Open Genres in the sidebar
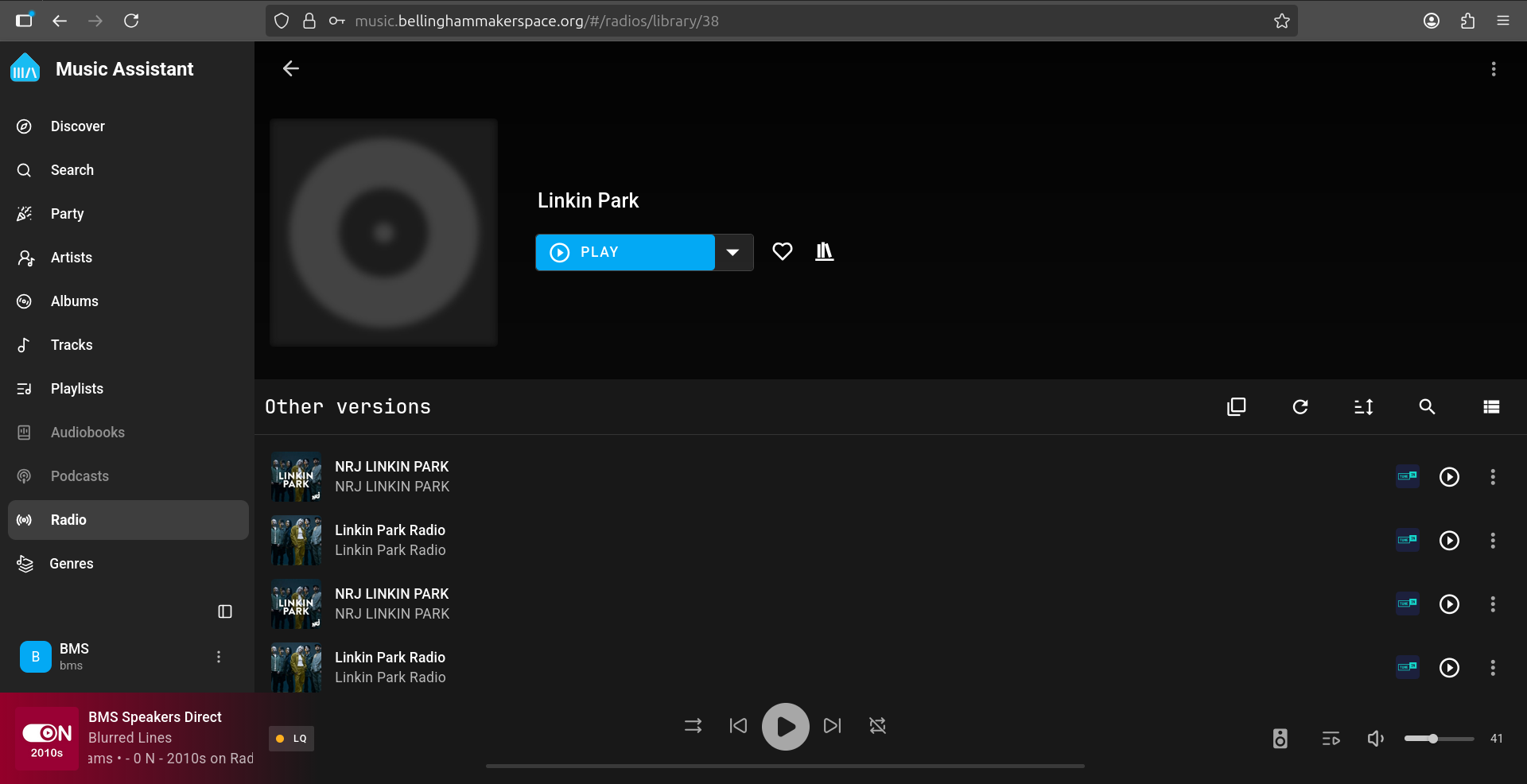The image size is (1527, 784). click(128, 564)
